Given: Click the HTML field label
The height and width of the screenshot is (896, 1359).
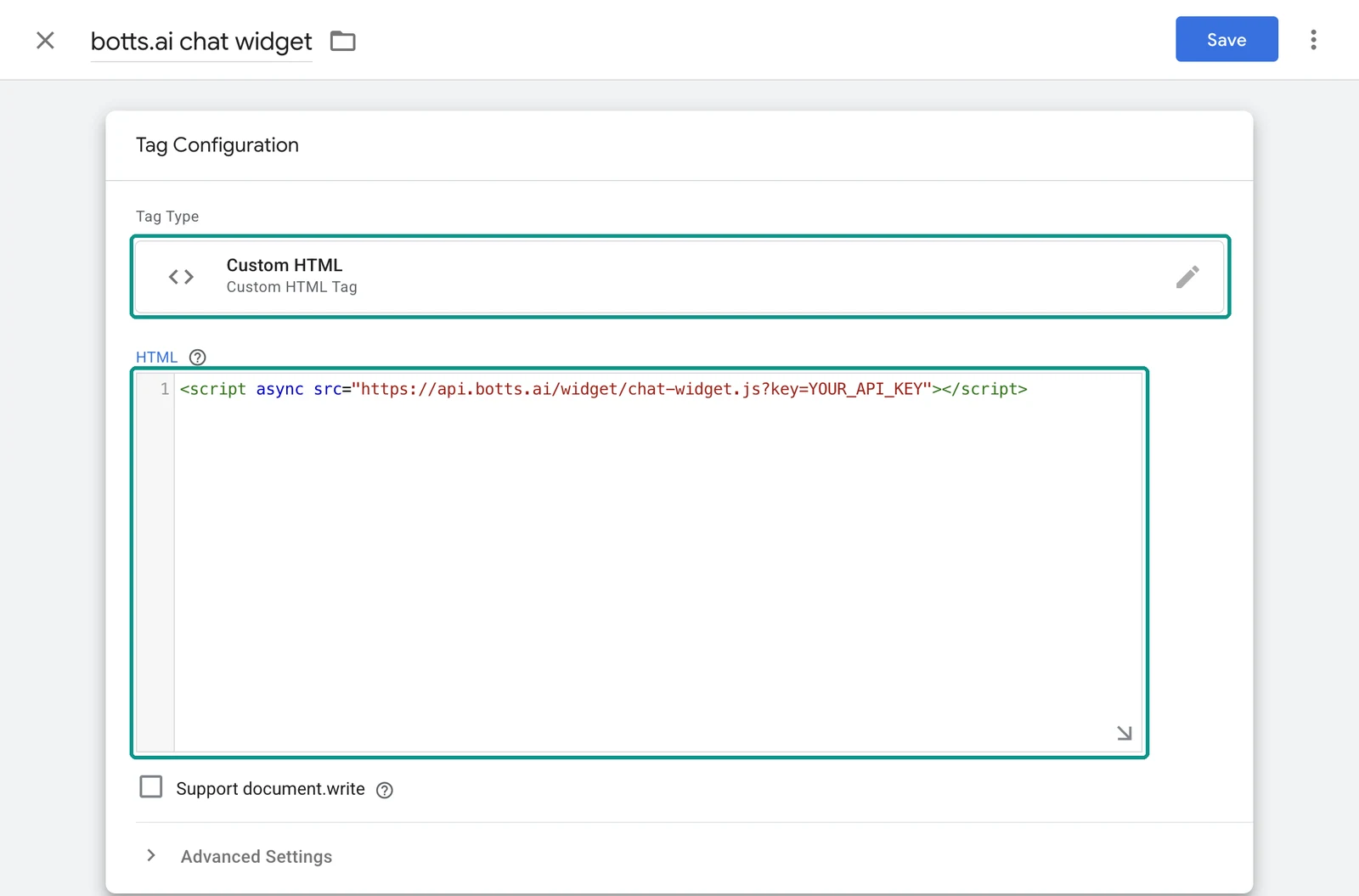Looking at the screenshot, I should coord(157,358).
